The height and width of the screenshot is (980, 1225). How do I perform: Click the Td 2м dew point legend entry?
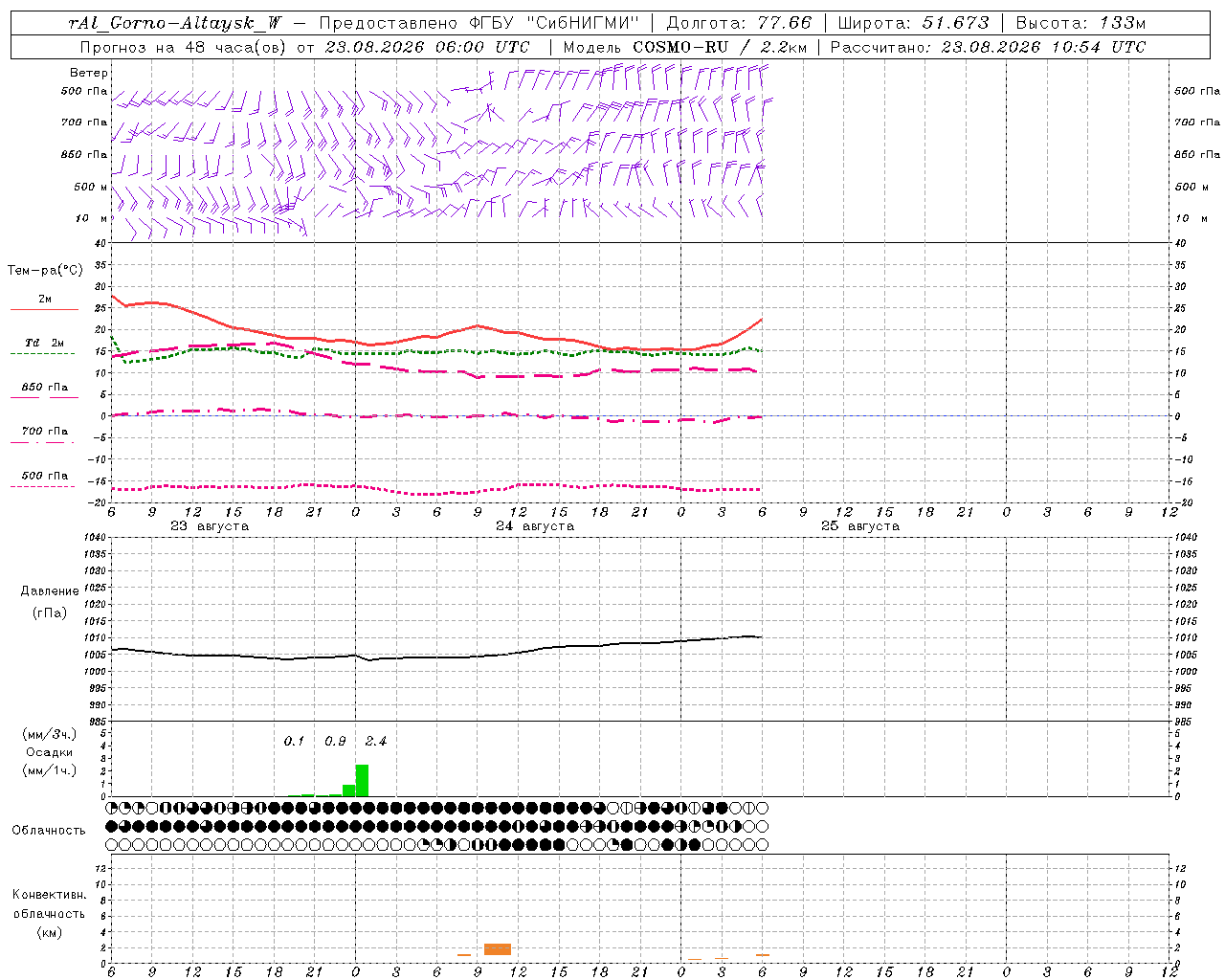pos(44,343)
